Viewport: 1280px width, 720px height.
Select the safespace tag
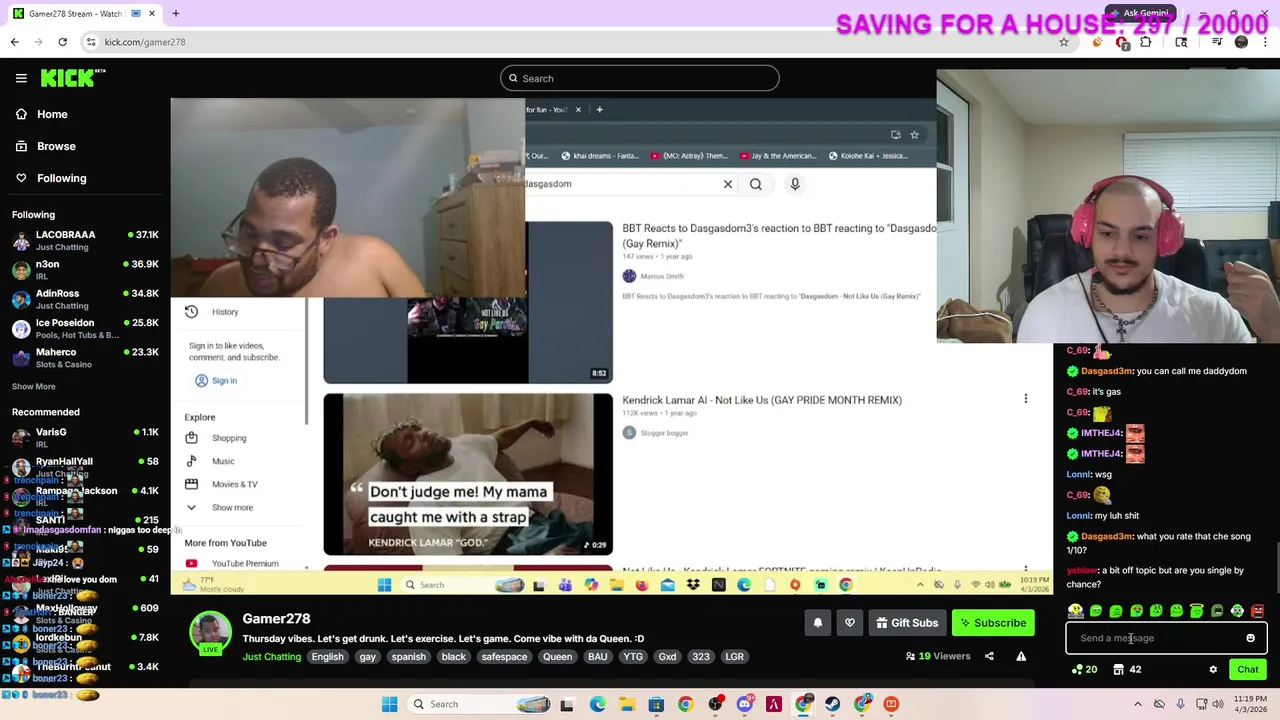coord(504,657)
